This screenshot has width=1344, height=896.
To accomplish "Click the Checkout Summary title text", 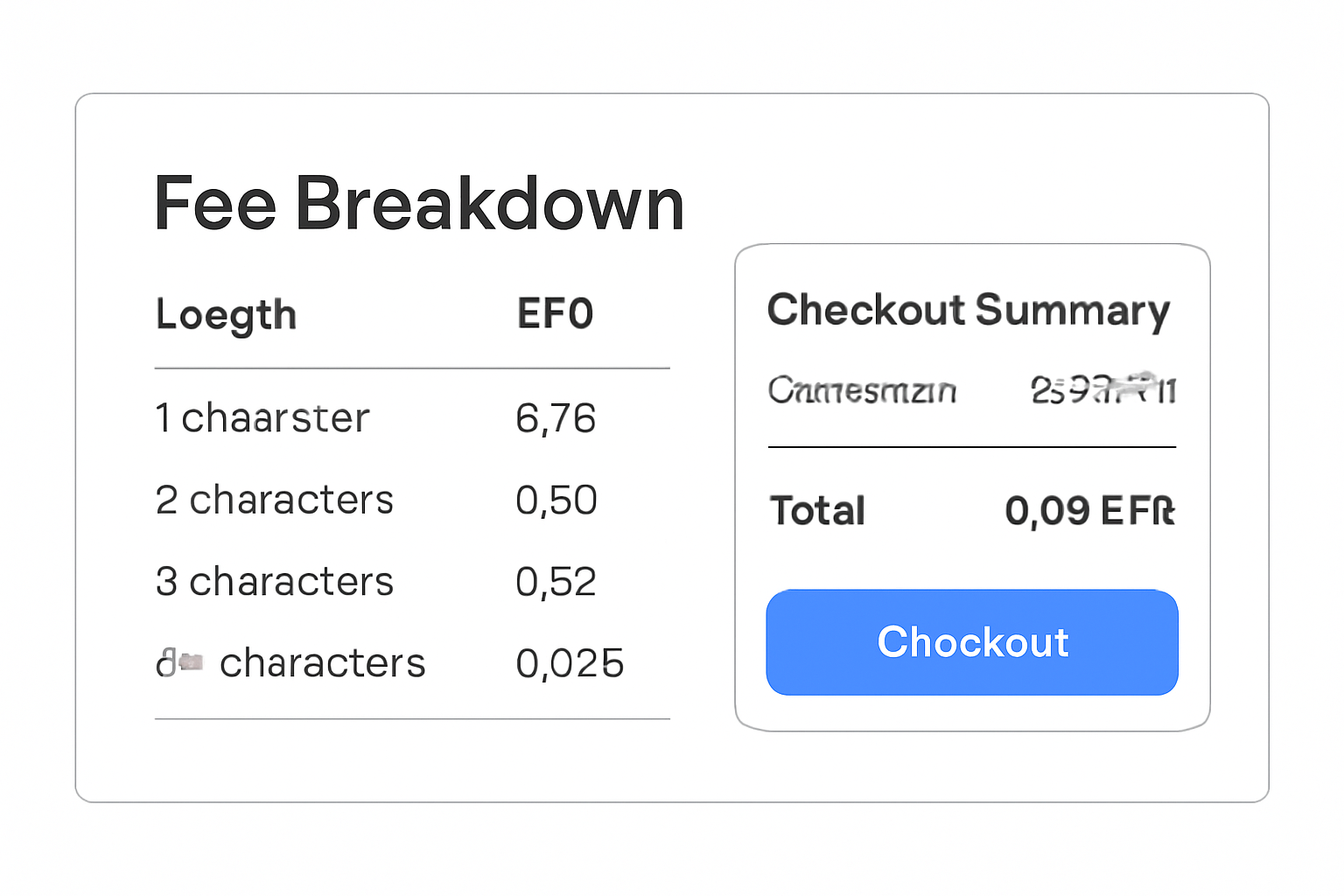I will point(969,311).
